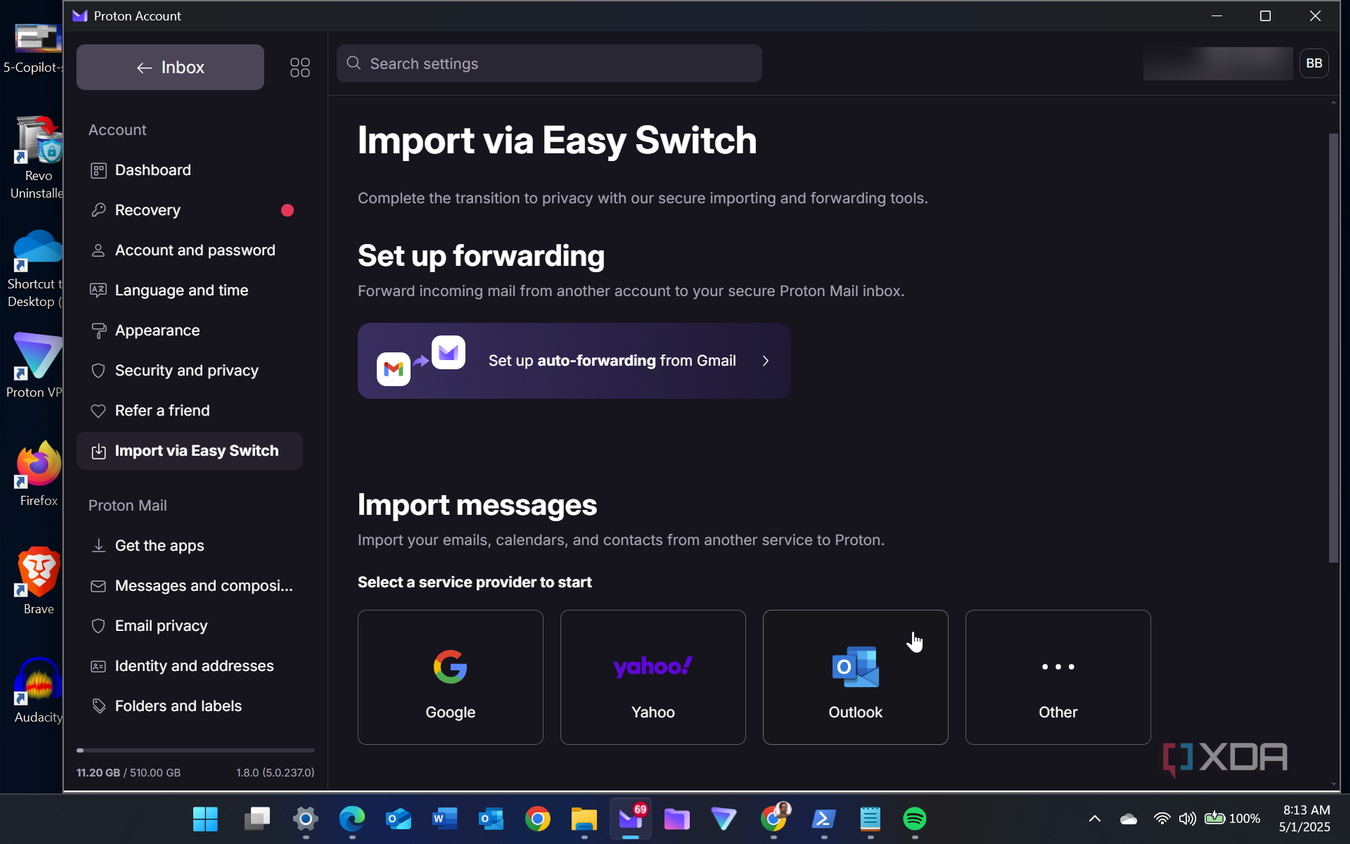Image resolution: width=1350 pixels, height=844 pixels.
Task: Open Word from the taskbar
Action: pyautogui.click(x=444, y=819)
